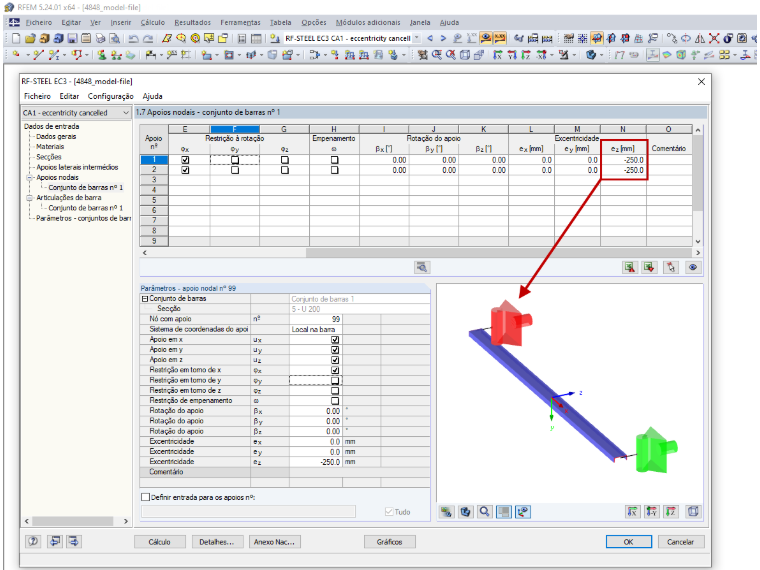
Task: Select Parâmetros - conjuntos de barras tree item
Action: click(83, 219)
